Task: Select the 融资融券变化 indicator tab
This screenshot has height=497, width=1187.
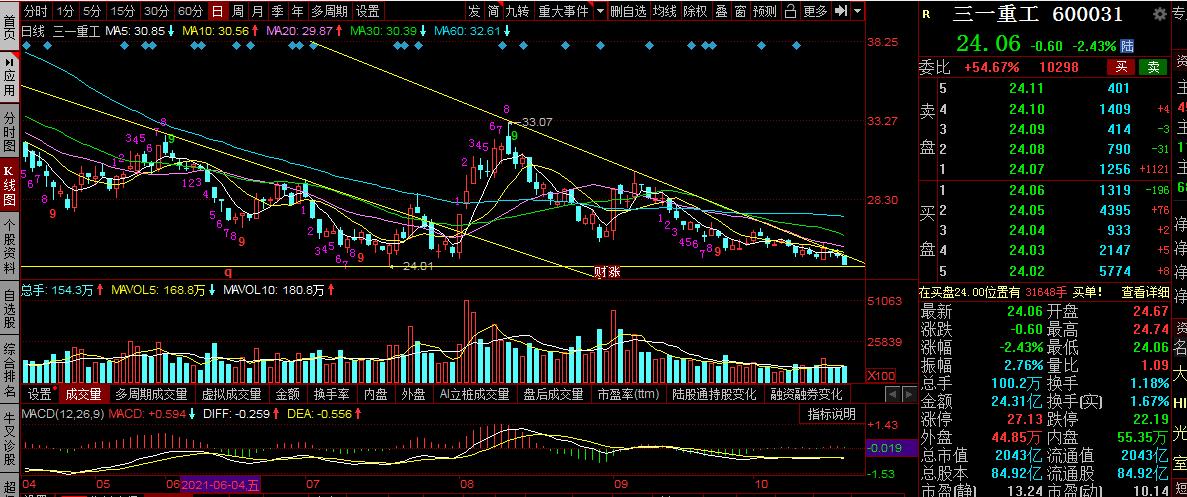Action: [806, 394]
